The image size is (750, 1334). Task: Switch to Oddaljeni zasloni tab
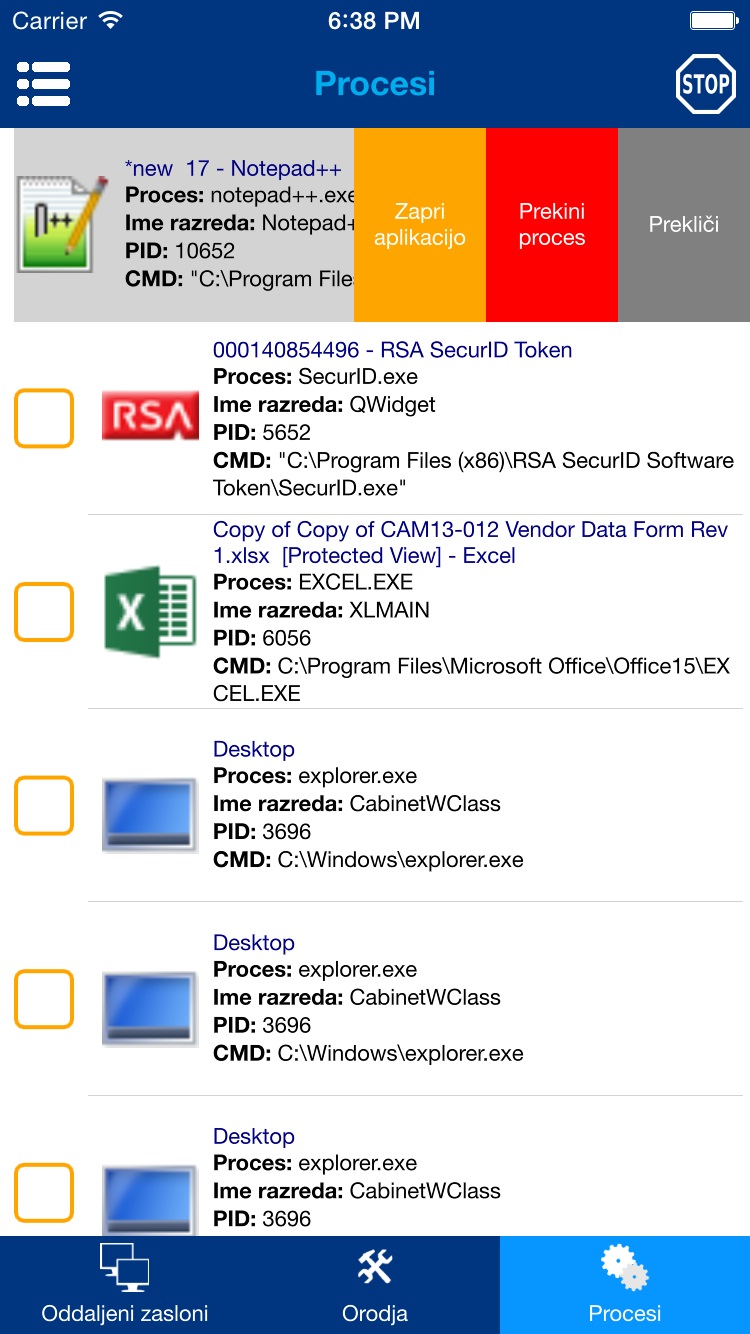(x=125, y=1285)
